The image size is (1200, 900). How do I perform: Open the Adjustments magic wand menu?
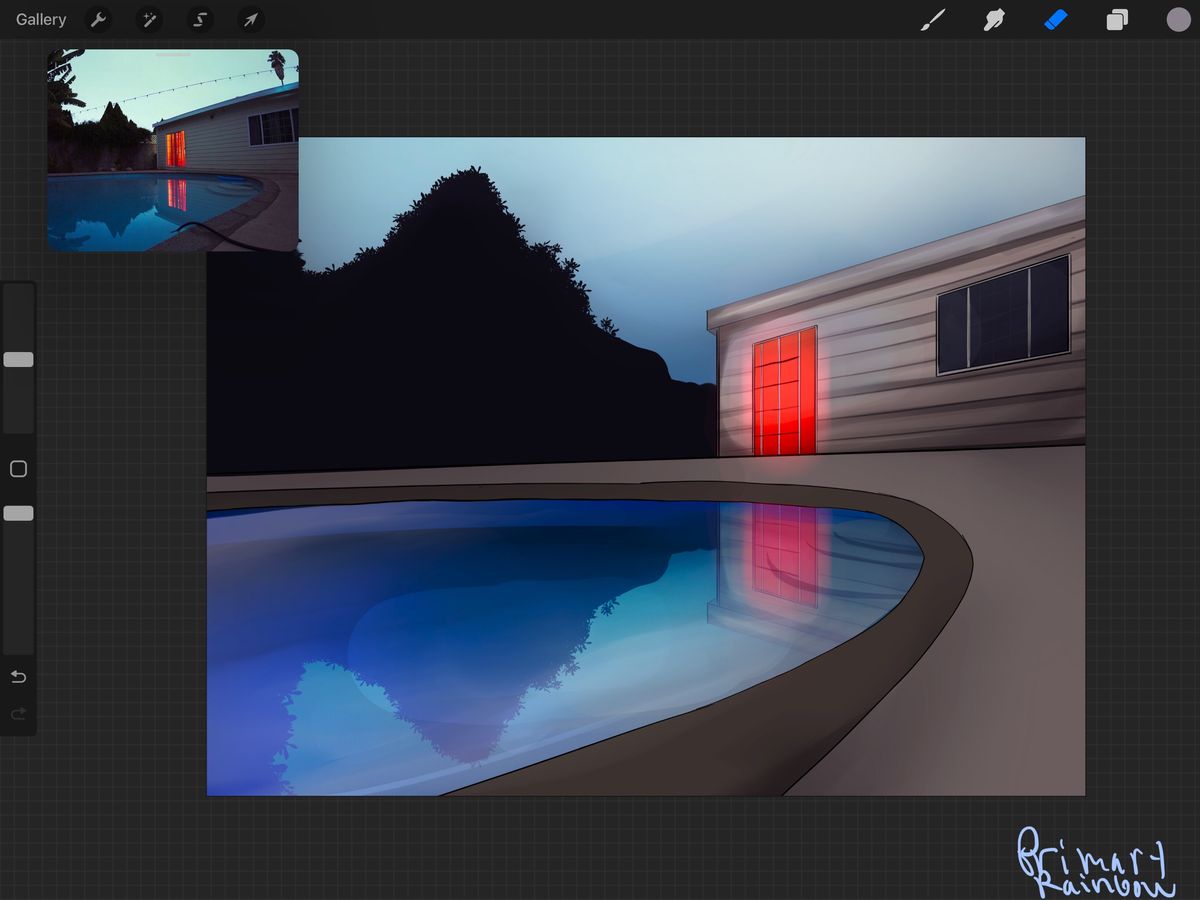click(x=149, y=19)
